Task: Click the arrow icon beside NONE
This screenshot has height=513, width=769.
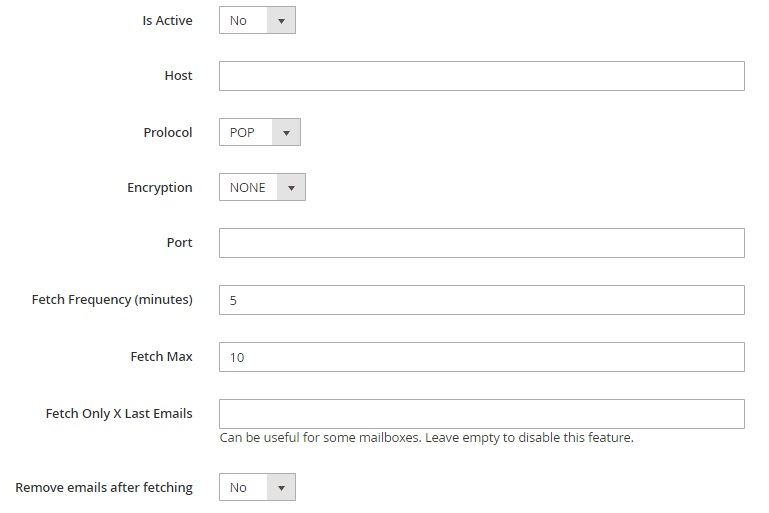Action: 291,187
